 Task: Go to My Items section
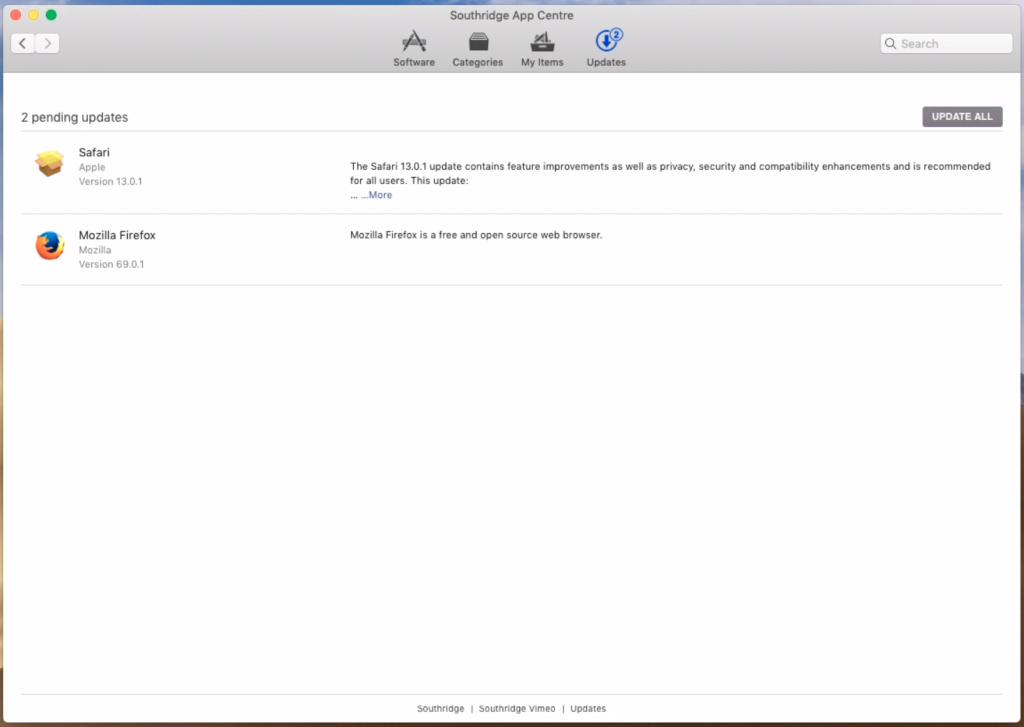click(542, 48)
